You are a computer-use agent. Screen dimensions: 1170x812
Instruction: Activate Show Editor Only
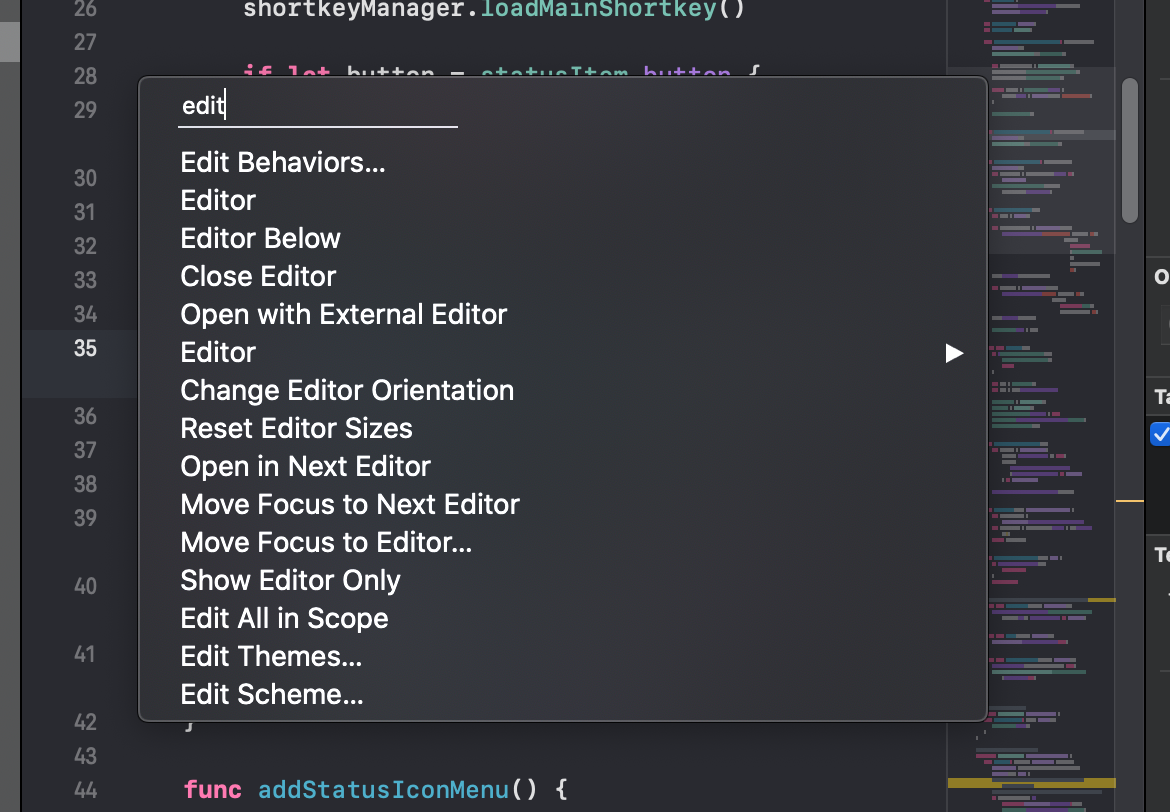[290, 580]
